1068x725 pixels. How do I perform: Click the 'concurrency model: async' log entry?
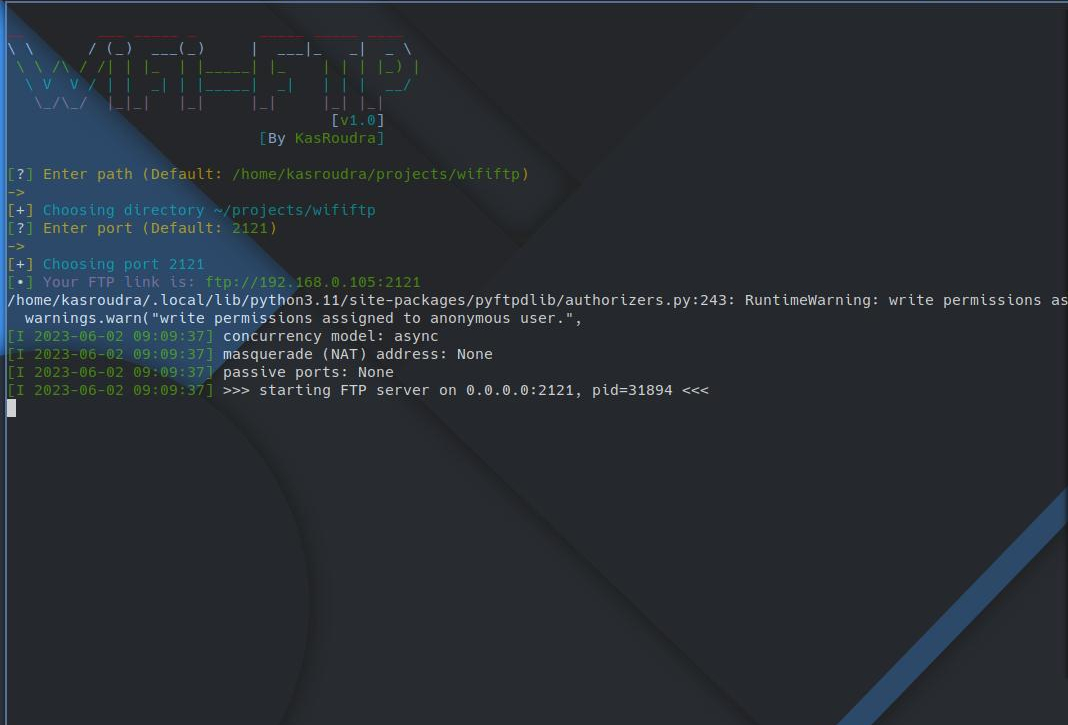coord(330,336)
